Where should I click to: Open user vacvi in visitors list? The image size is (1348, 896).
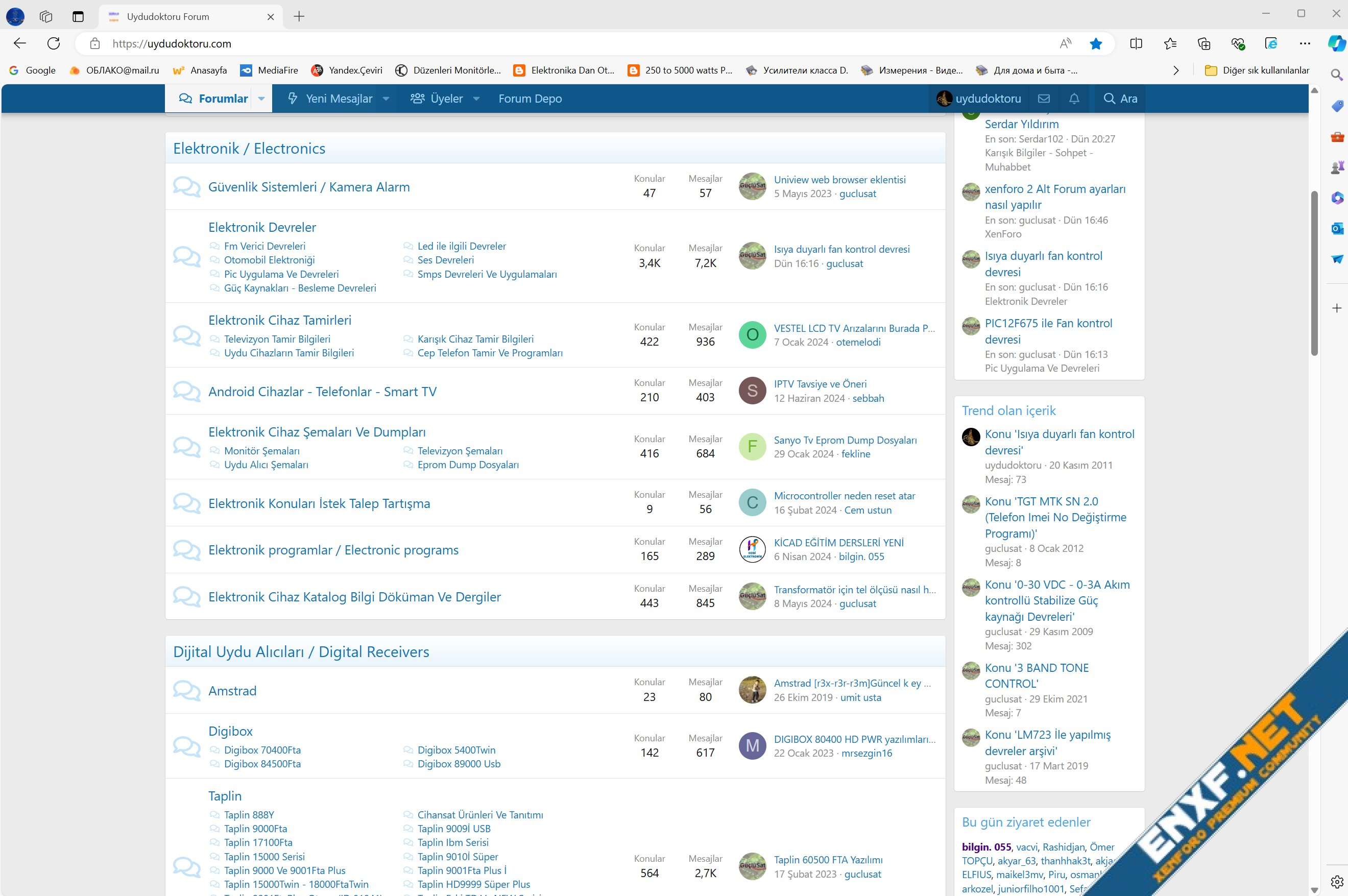(x=1026, y=847)
